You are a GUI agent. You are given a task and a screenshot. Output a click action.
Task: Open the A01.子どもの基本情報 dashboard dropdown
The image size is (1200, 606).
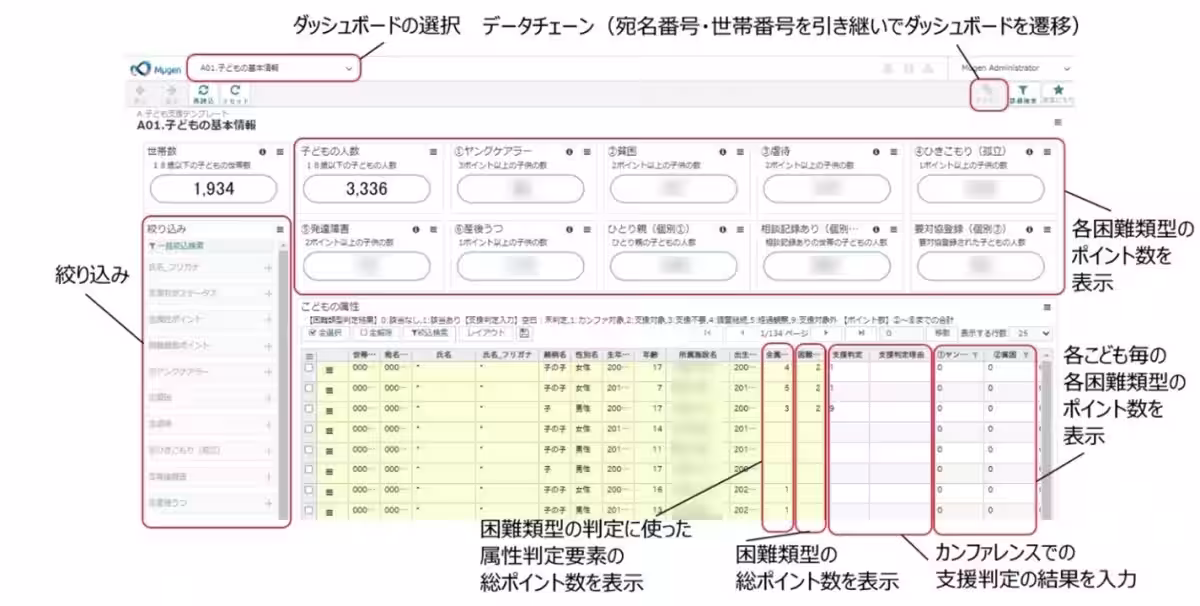click(273, 68)
